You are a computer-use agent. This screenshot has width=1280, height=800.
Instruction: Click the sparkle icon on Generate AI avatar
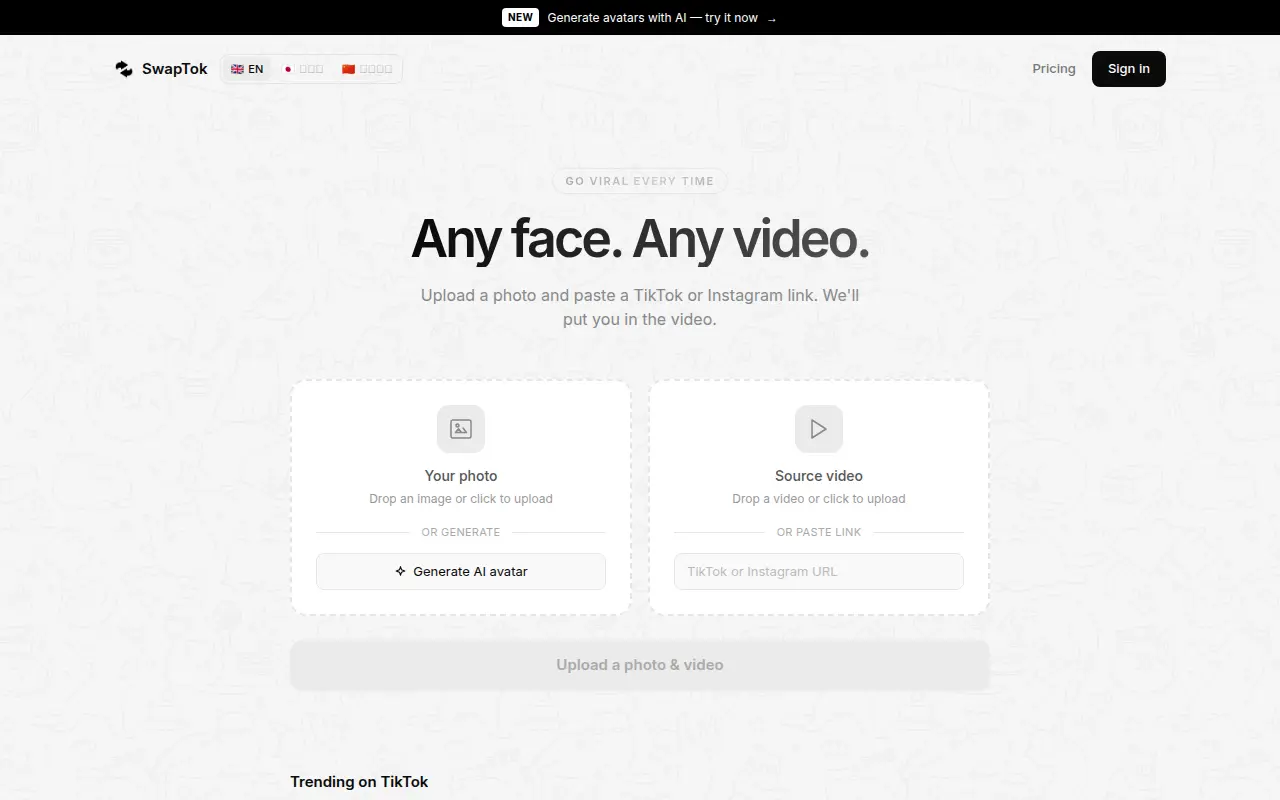coord(400,572)
